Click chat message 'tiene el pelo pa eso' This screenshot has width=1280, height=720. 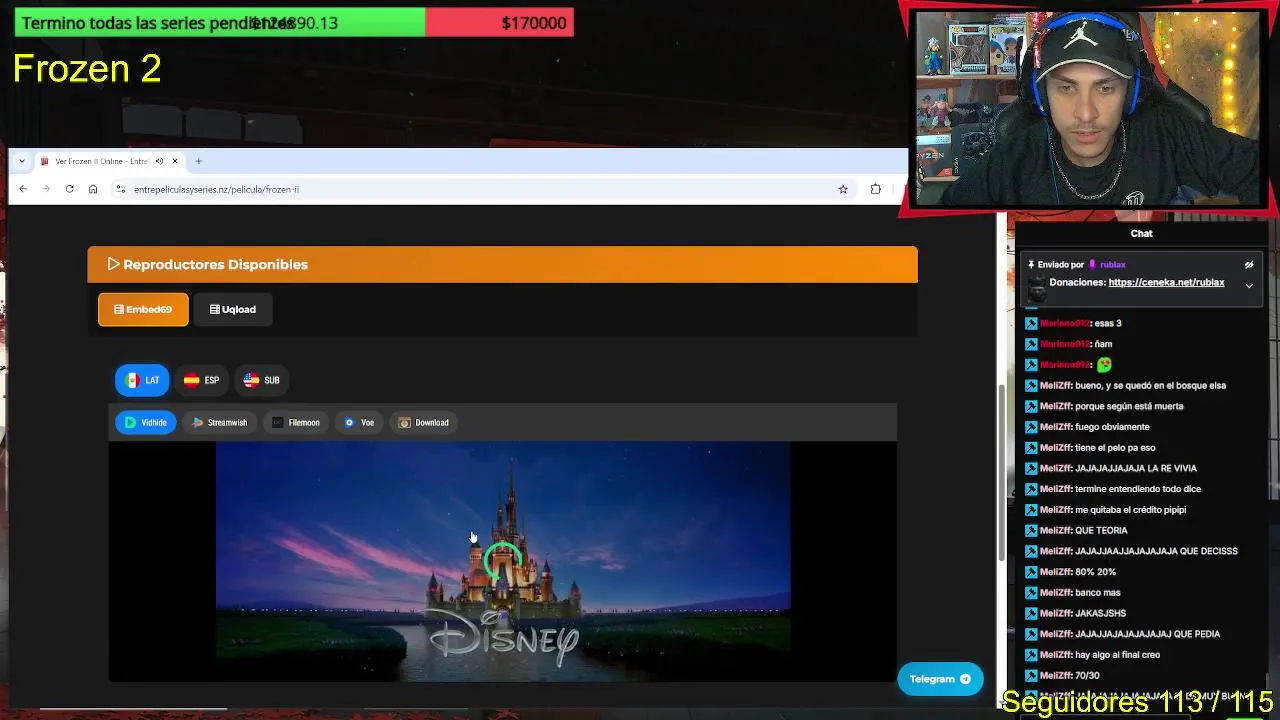[1115, 448]
